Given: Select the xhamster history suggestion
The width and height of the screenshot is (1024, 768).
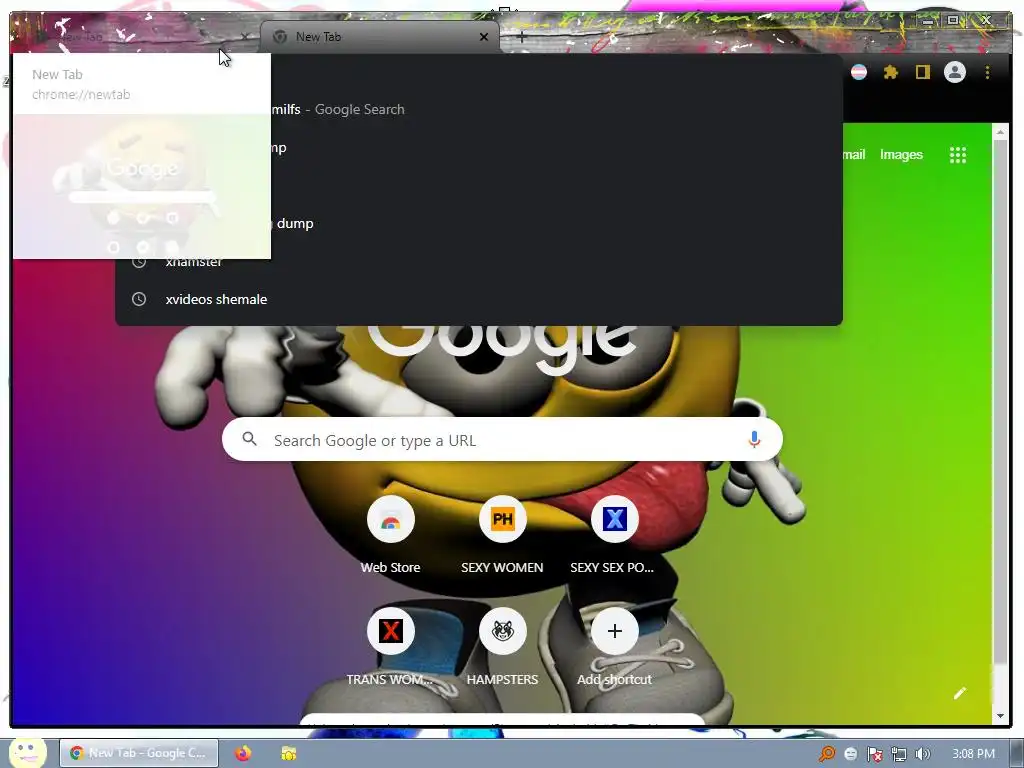Looking at the screenshot, I should tap(479, 261).
